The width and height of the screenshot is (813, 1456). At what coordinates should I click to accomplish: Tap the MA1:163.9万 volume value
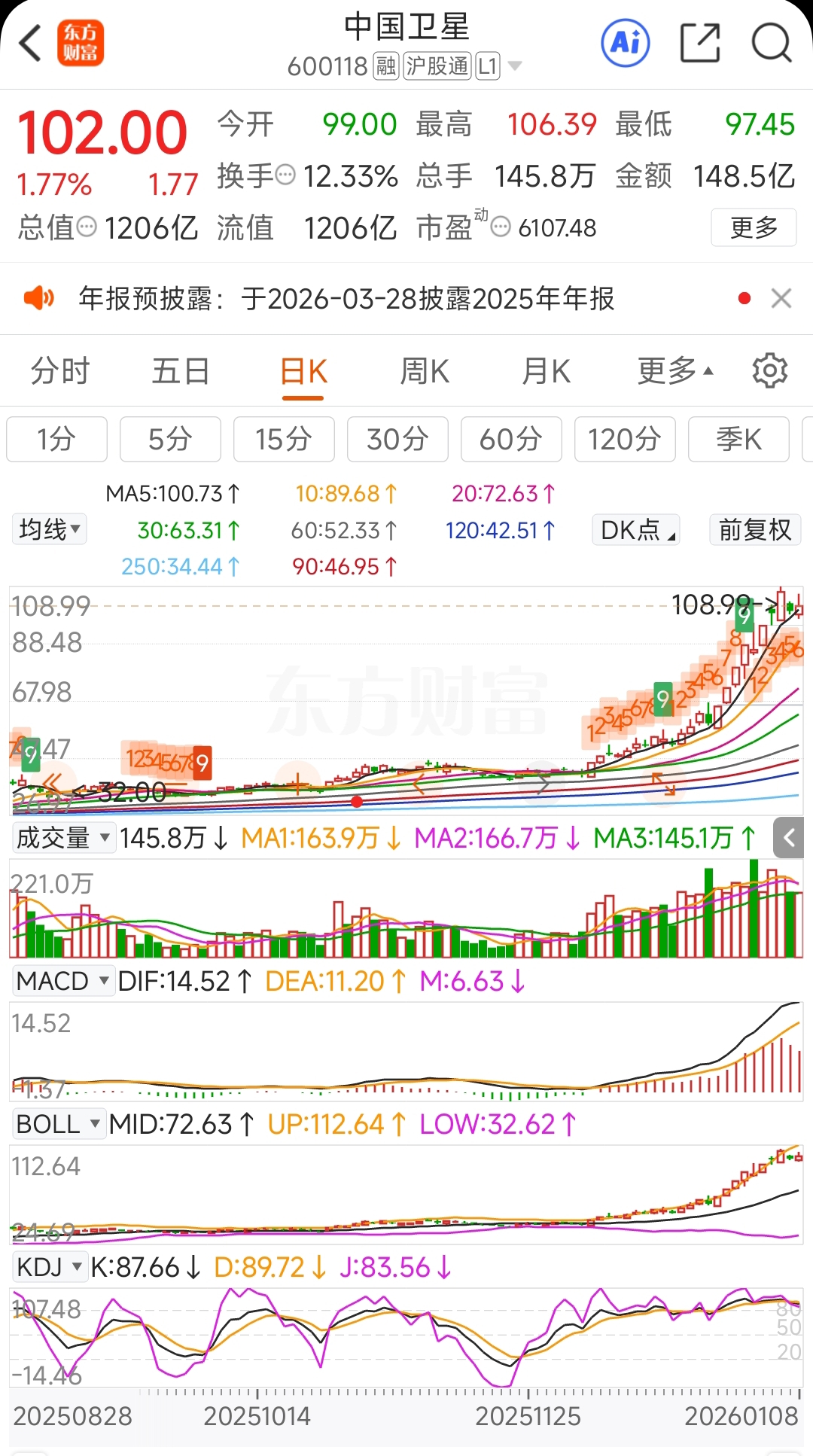321,837
